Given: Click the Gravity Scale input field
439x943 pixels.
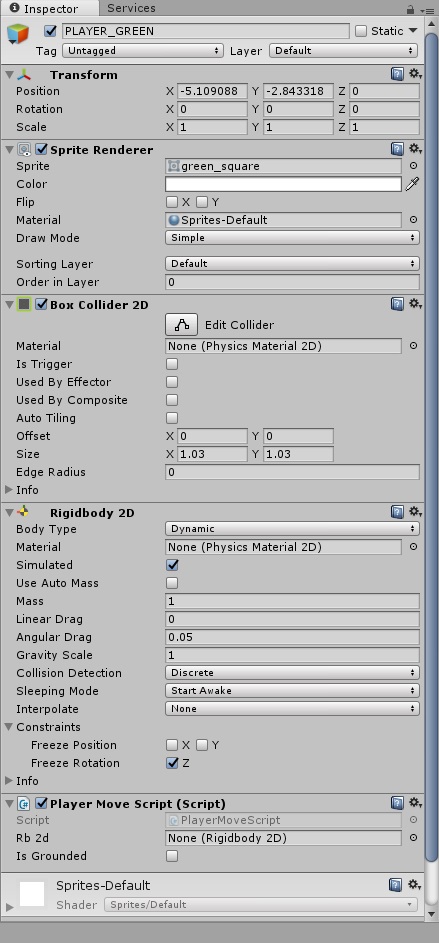Looking at the screenshot, I should tap(292, 655).
